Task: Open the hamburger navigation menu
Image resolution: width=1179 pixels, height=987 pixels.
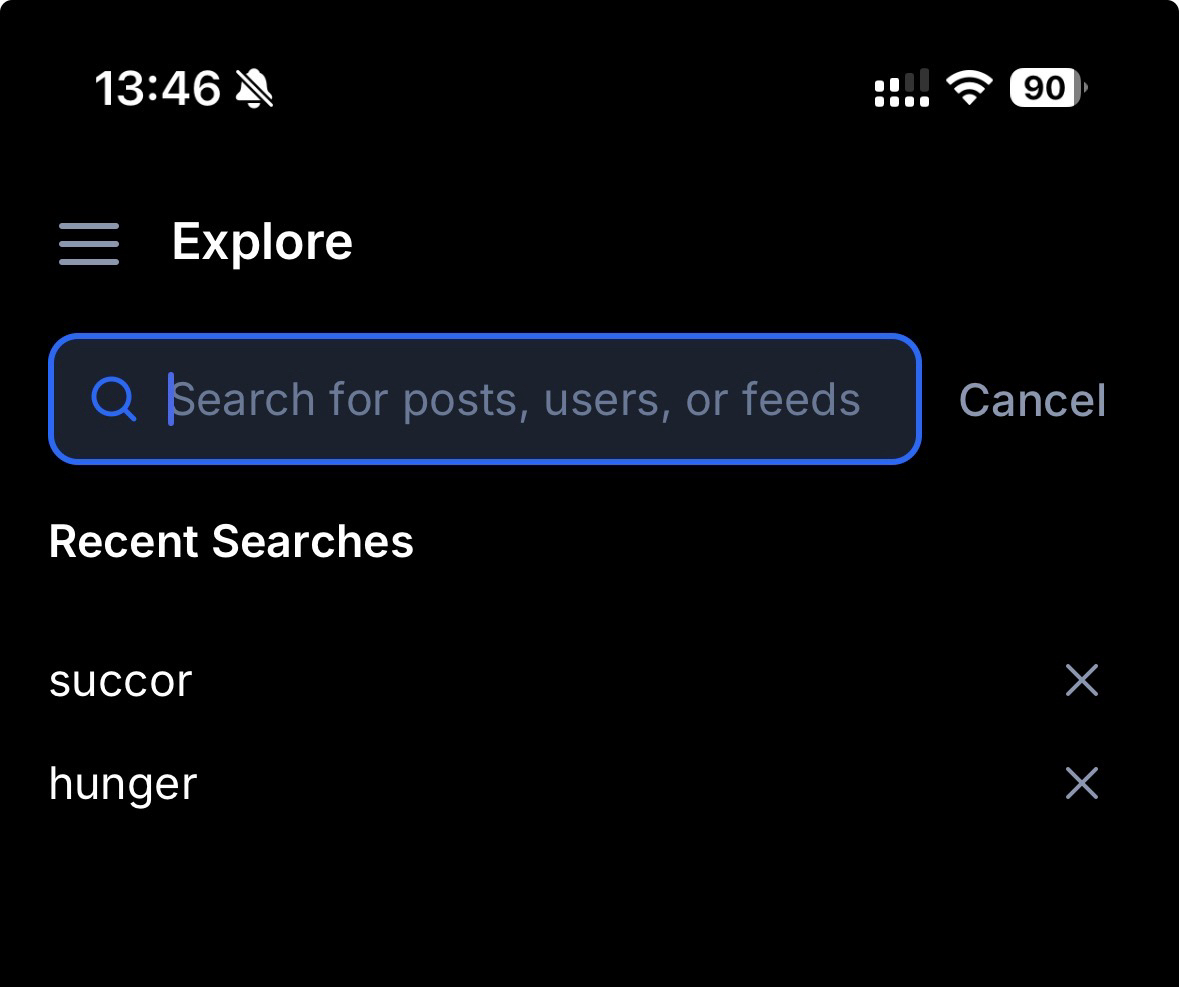Action: pos(89,244)
